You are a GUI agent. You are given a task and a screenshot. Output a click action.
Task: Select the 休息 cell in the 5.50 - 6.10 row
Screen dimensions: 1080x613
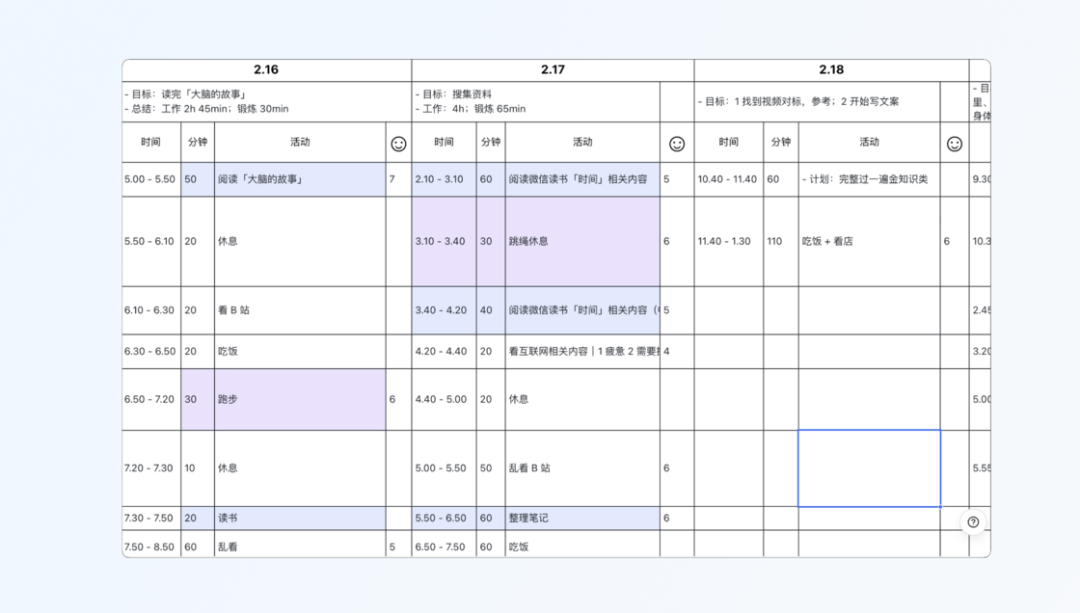coord(300,241)
